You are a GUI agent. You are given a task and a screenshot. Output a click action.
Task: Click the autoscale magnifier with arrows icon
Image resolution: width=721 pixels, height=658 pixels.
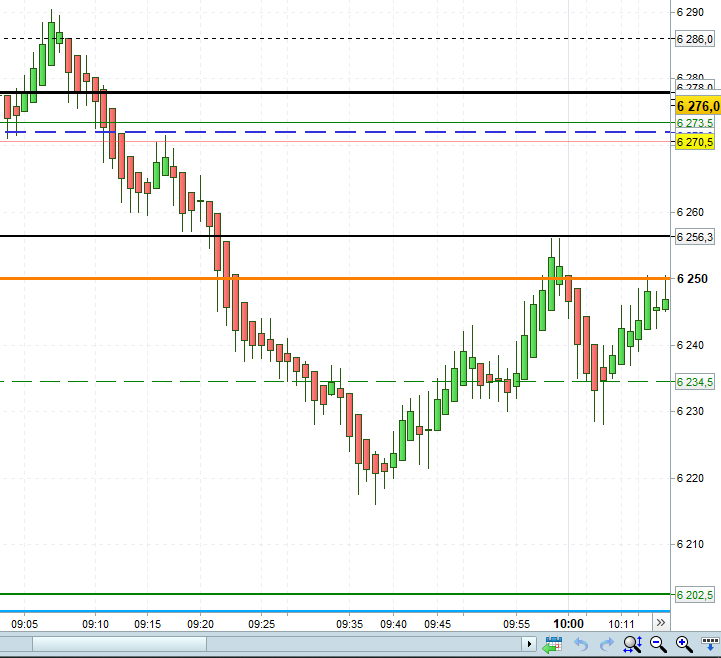(x=633, y=644)
